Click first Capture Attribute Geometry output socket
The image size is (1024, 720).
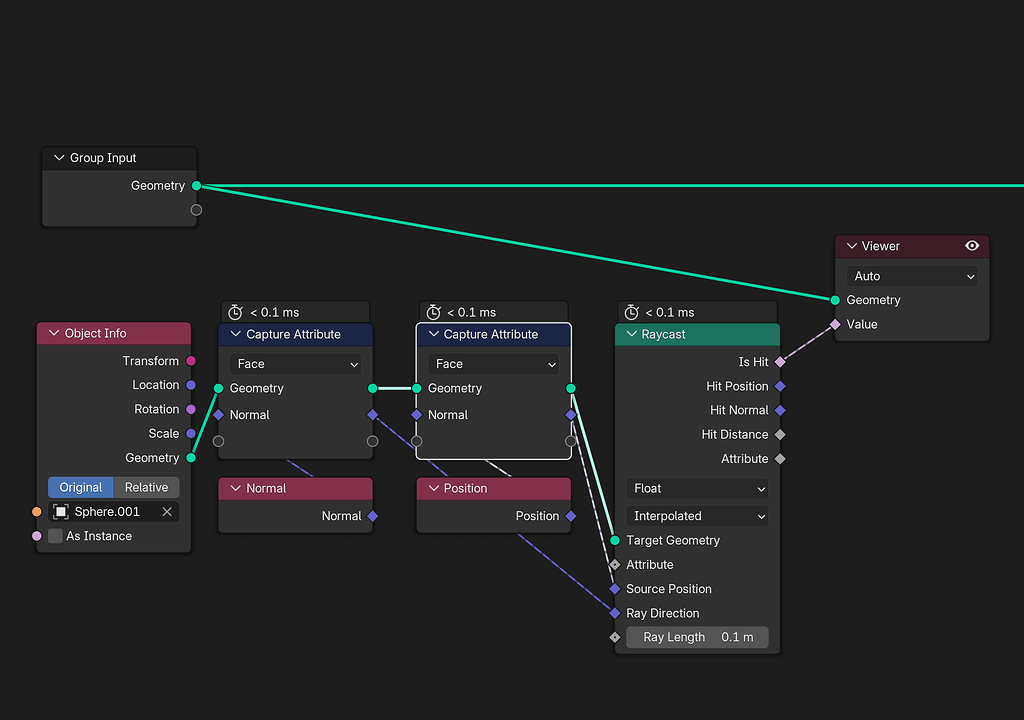click(x=372, y=388)
